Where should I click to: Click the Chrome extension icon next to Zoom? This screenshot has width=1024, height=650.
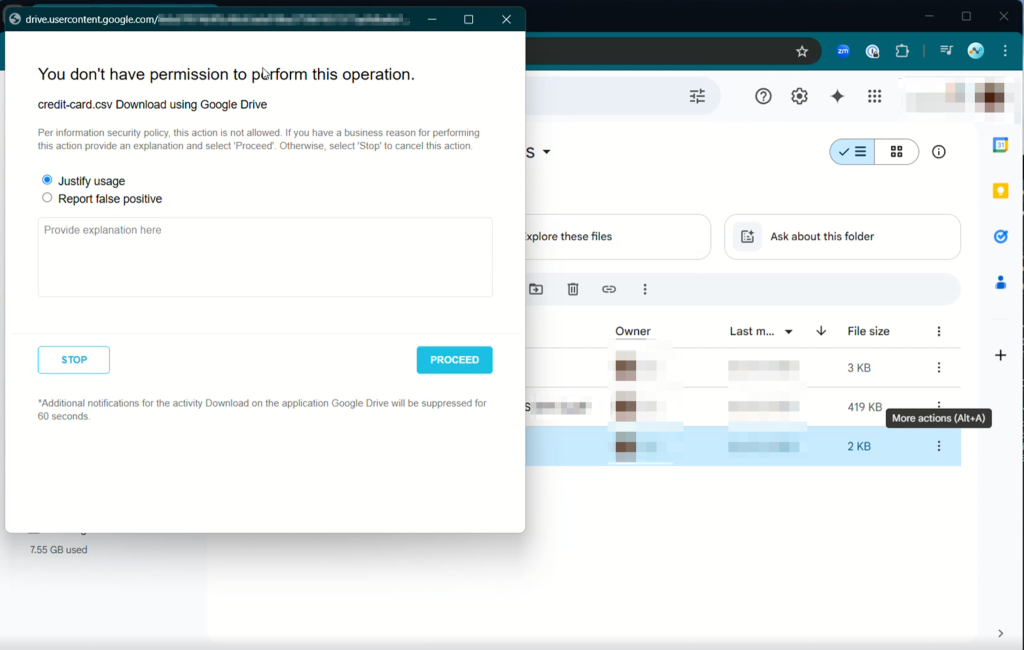pos(872,51)
